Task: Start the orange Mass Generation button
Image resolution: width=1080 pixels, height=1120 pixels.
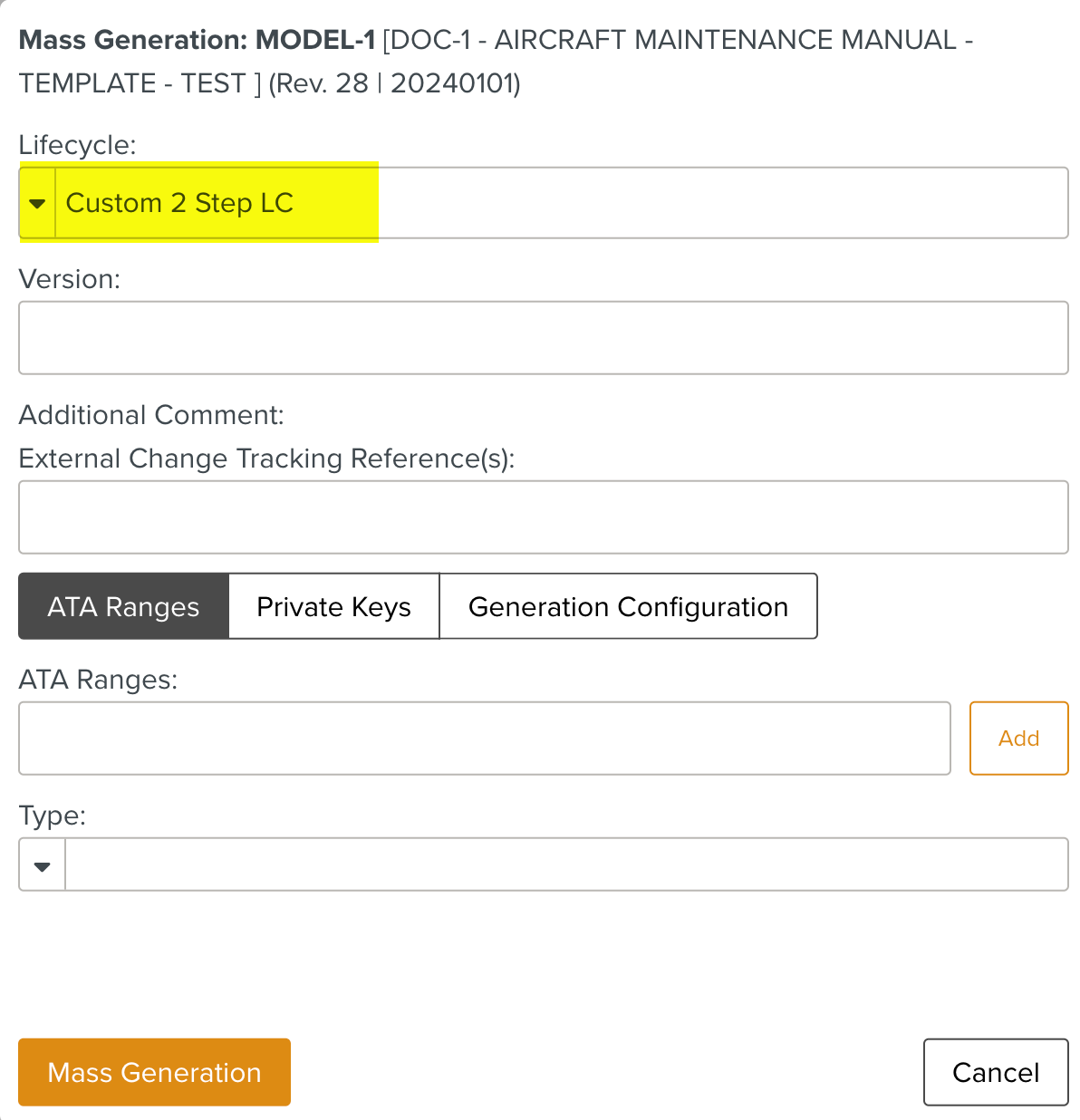Action: point(154,1073)
